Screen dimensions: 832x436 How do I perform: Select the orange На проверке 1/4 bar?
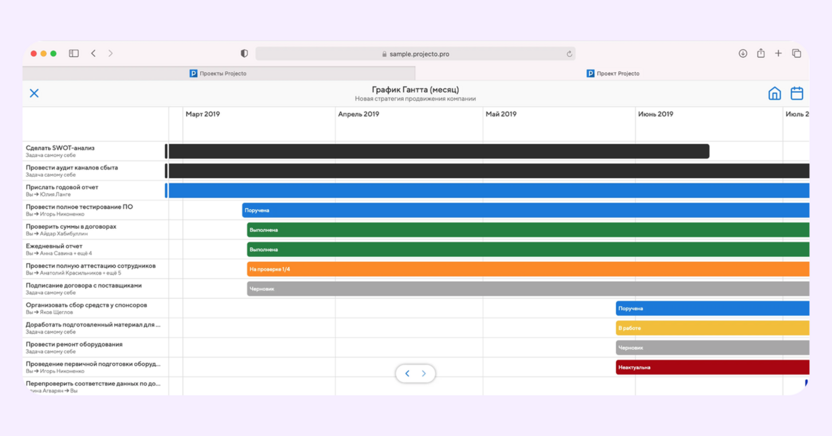pyautogui.click(x=528, y=269)
